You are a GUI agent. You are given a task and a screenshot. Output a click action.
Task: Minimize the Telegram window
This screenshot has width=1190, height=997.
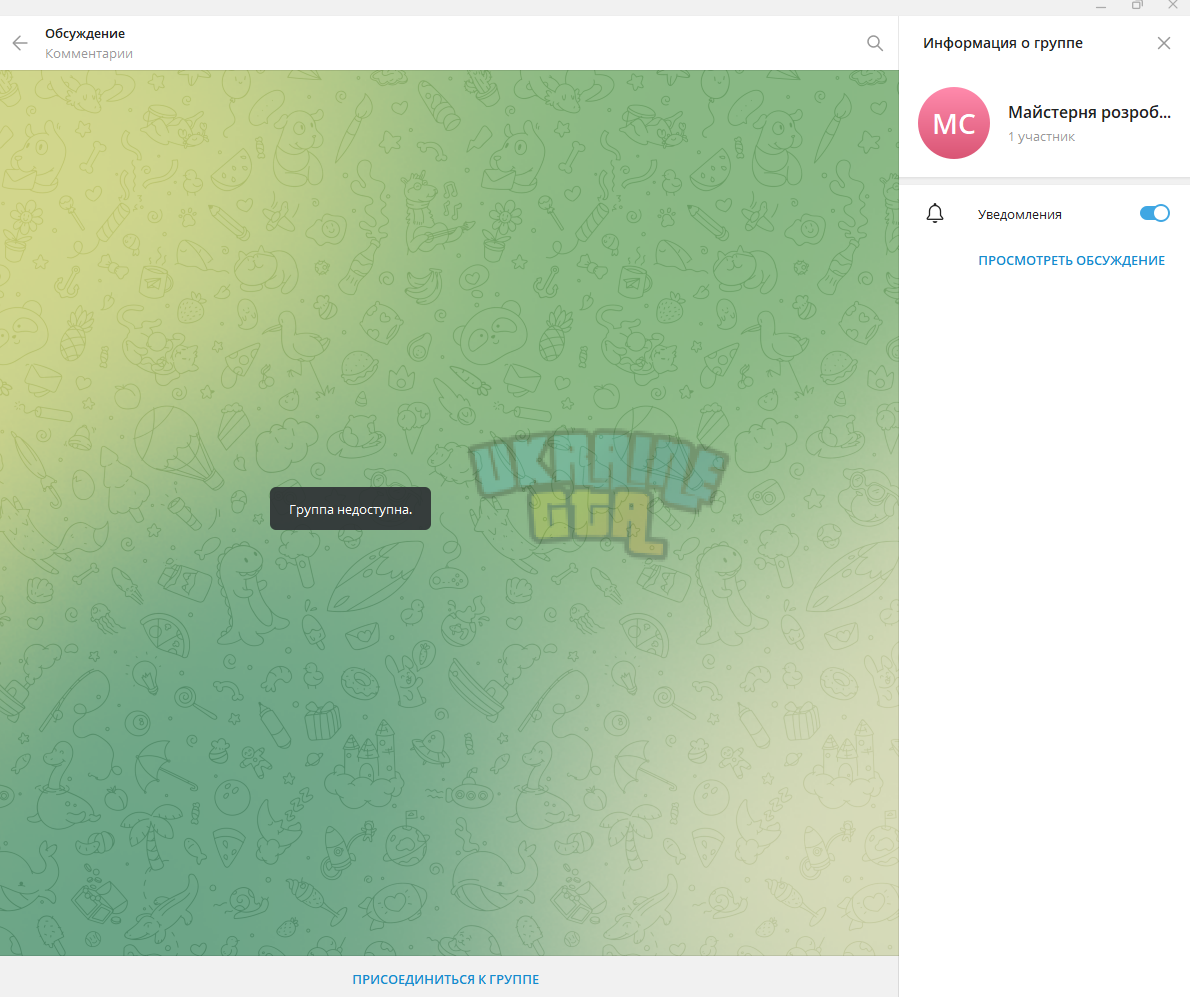click(x=1100, y=6)
